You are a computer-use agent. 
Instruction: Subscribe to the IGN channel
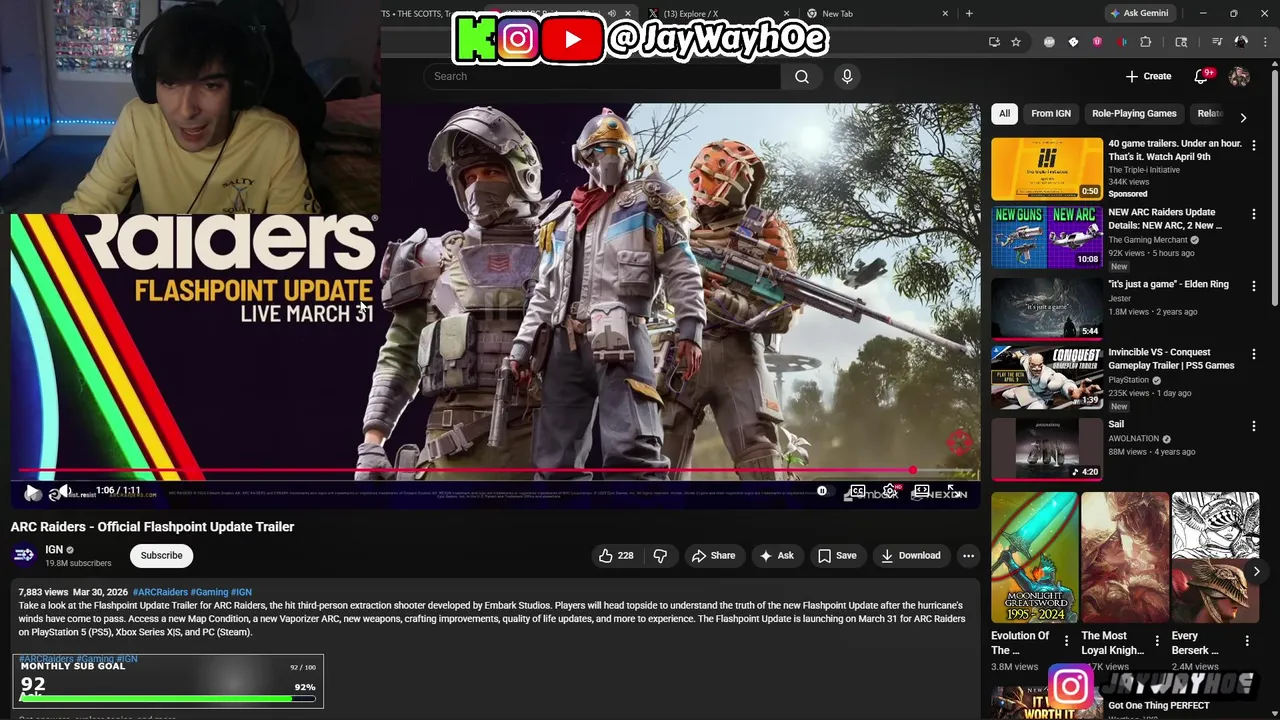(x=161, y=556)
